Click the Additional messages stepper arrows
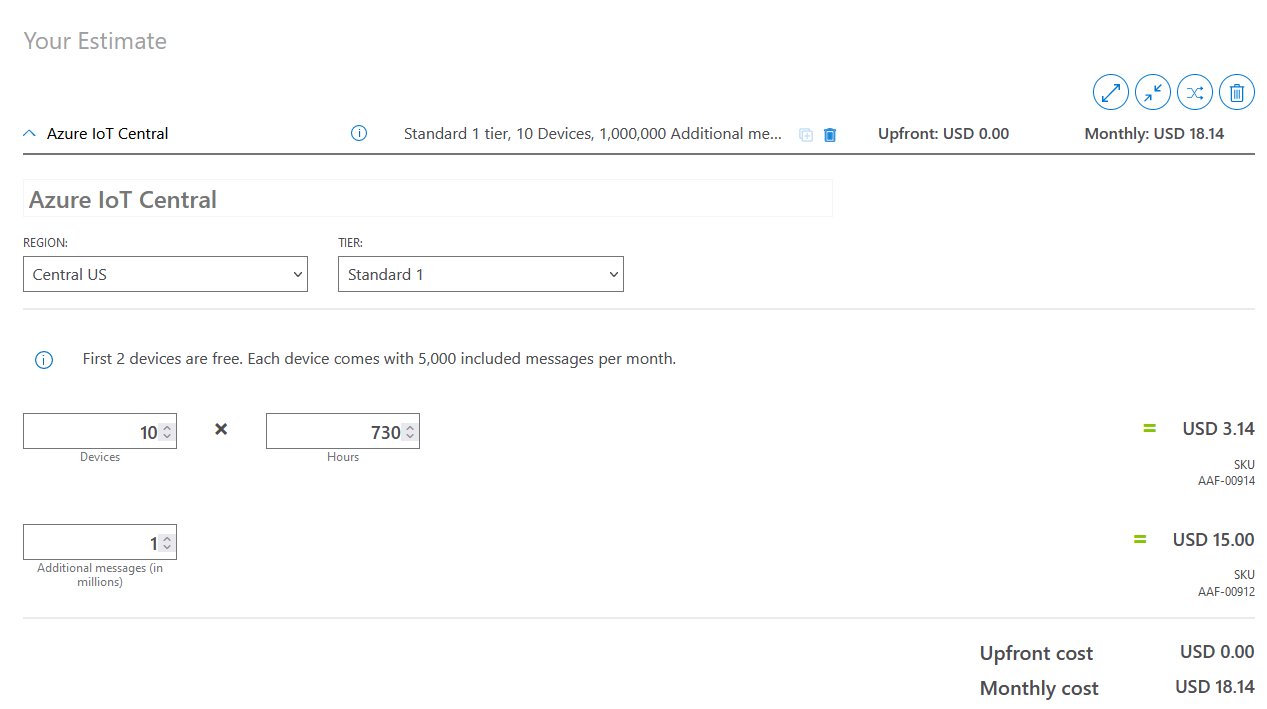 167,543
